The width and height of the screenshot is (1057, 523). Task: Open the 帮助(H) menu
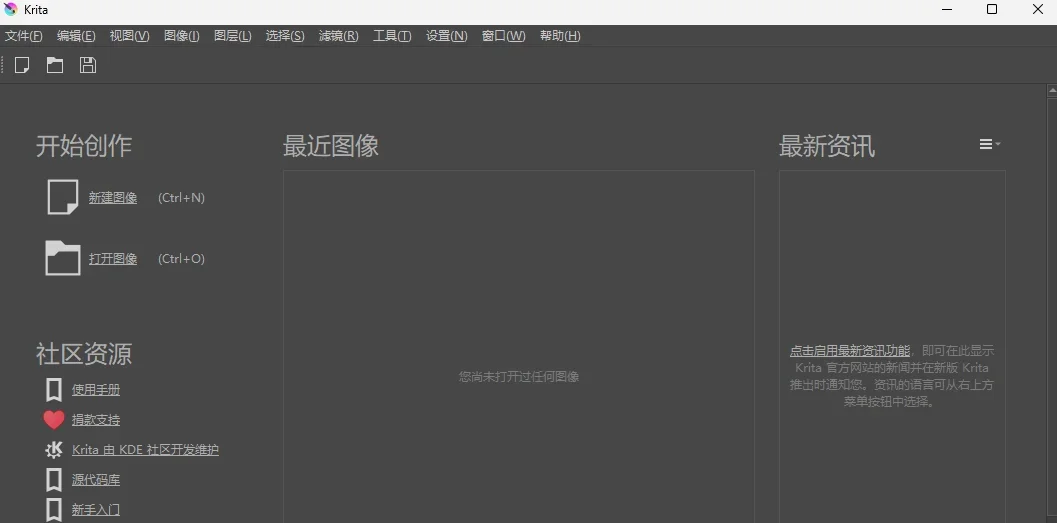pyautogui.click(x=560, y=36)
